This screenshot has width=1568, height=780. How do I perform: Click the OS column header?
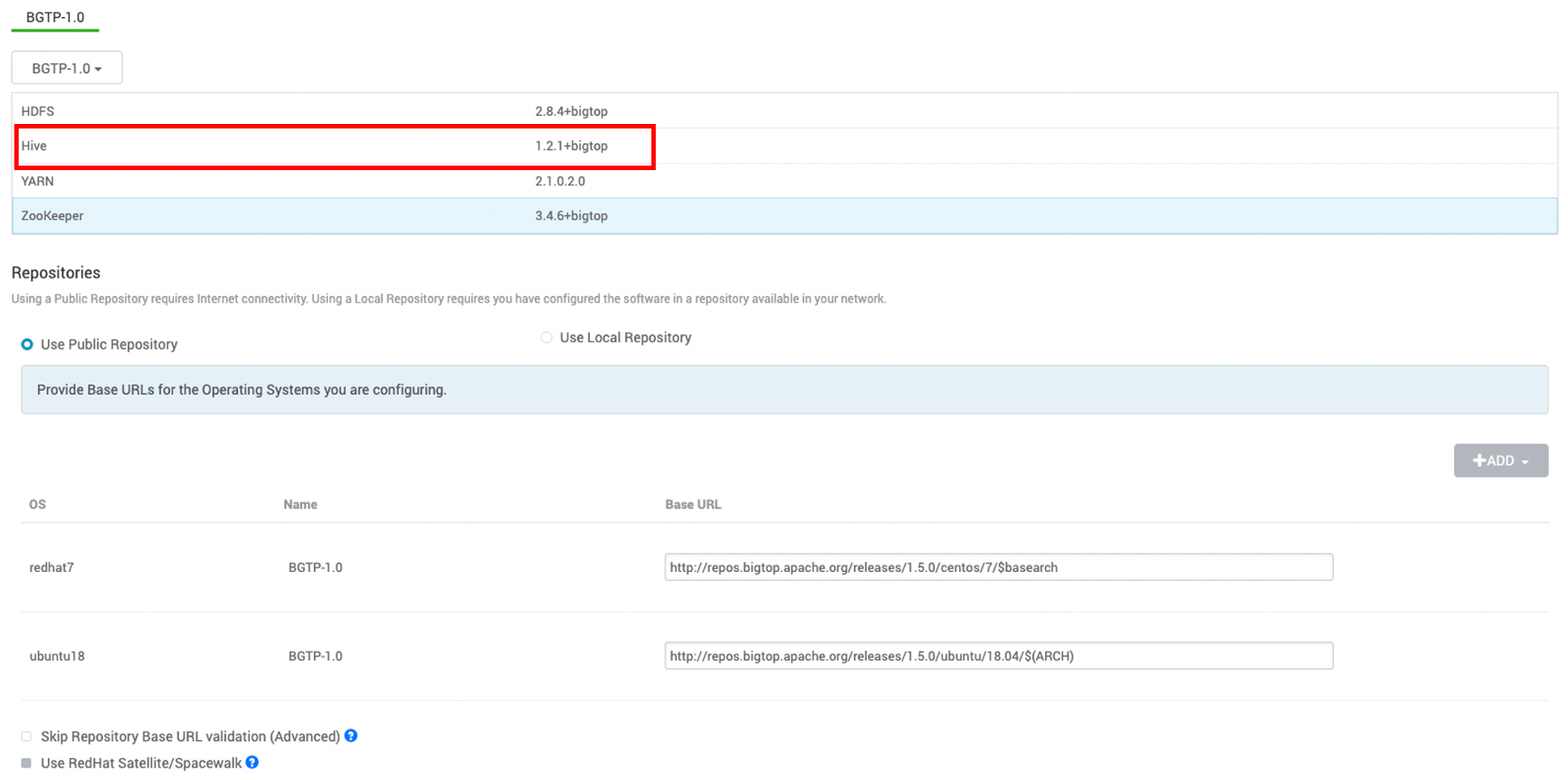point(37,505)
